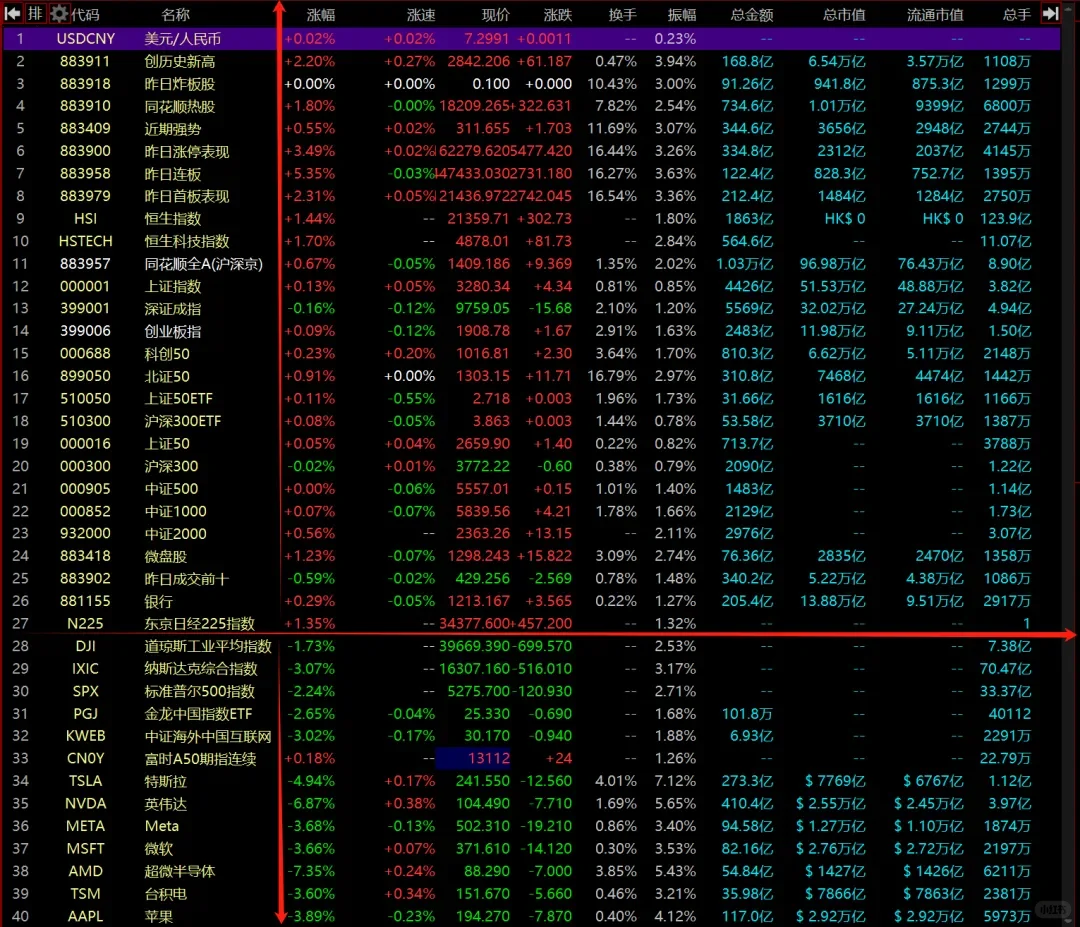Select the 同花顺热股 row
1080x927 pixels.
(x=532, y=106)
